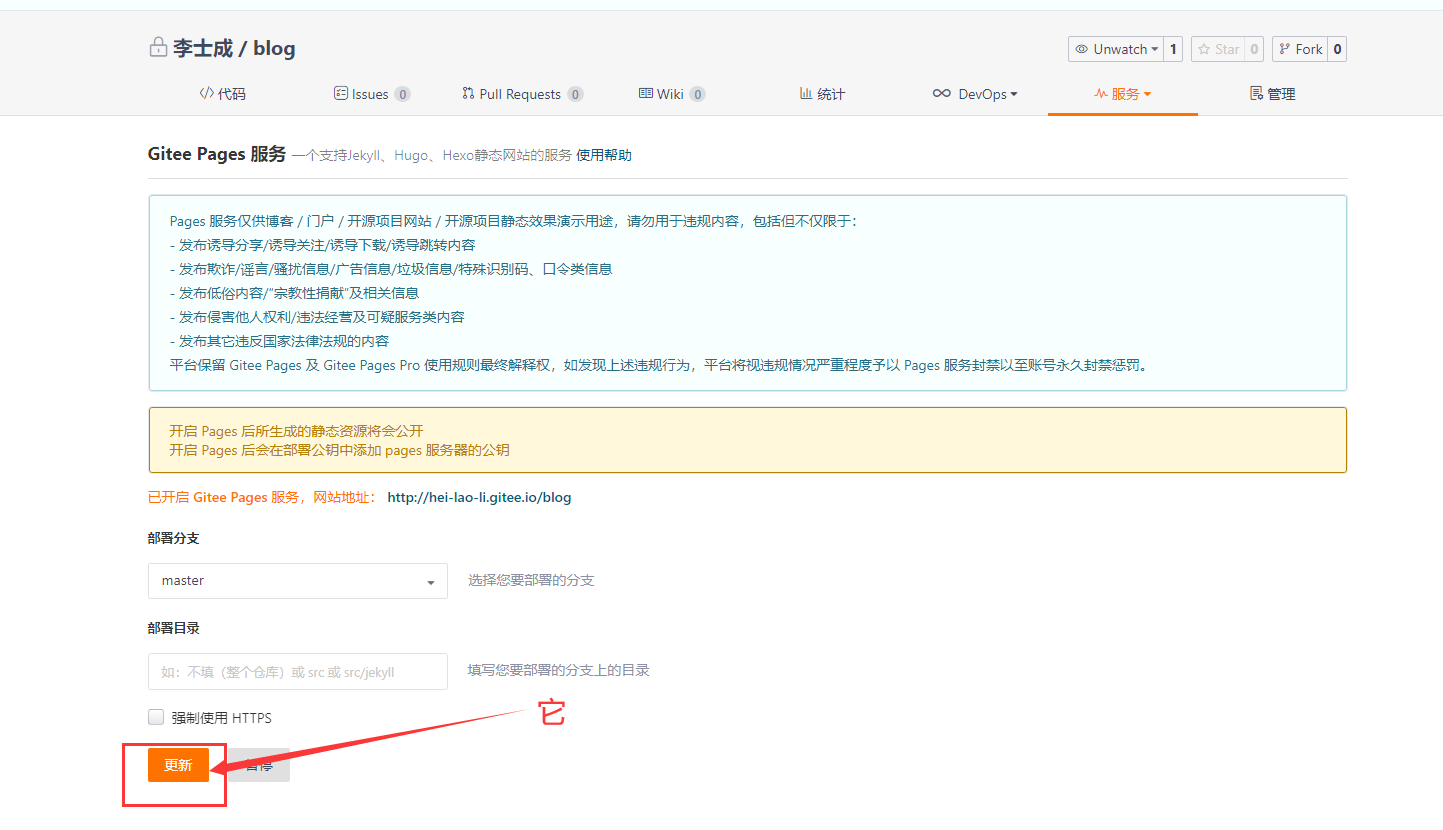This screenshot has width=1443, height=830.
Task: Expand the 服务 services dropdown
Action: coord(1123,94)
